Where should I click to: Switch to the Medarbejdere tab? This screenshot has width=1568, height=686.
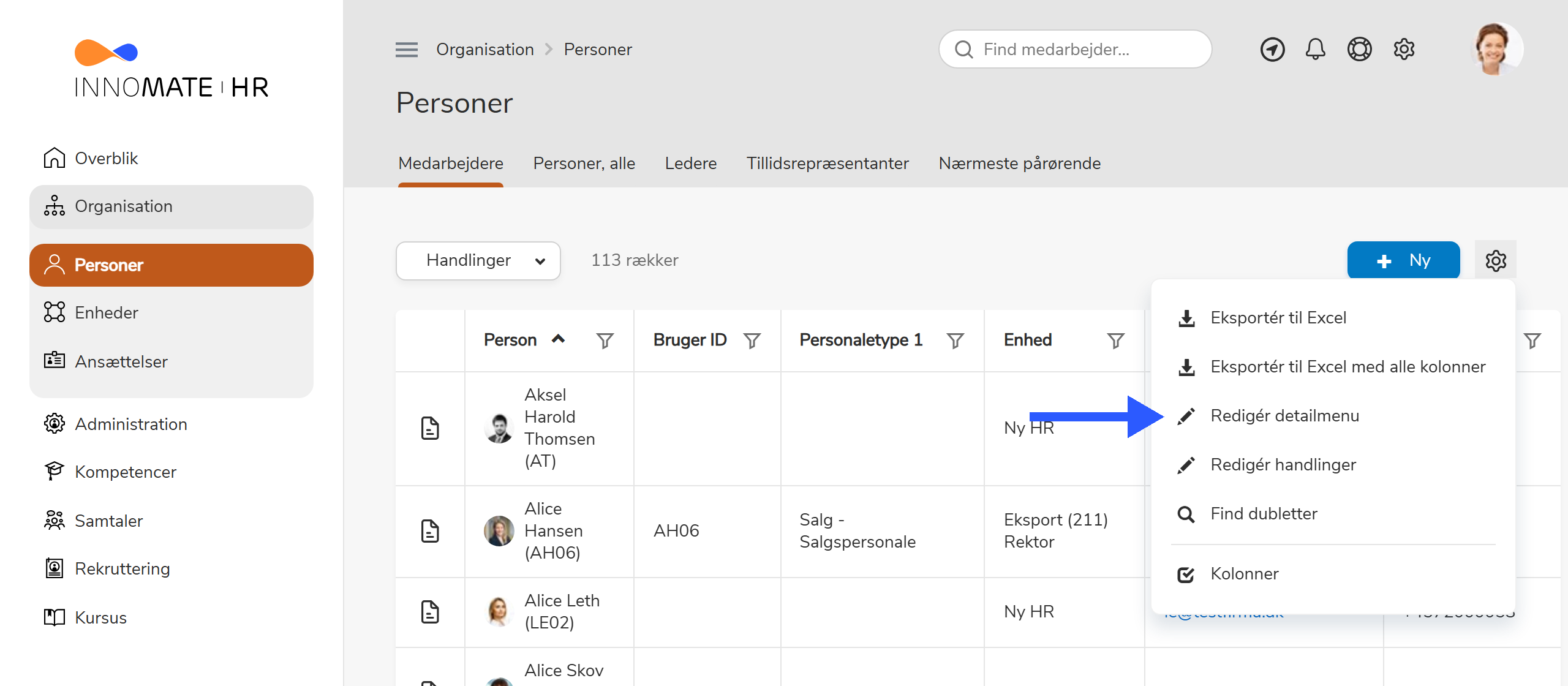click(x=451, y=164)
